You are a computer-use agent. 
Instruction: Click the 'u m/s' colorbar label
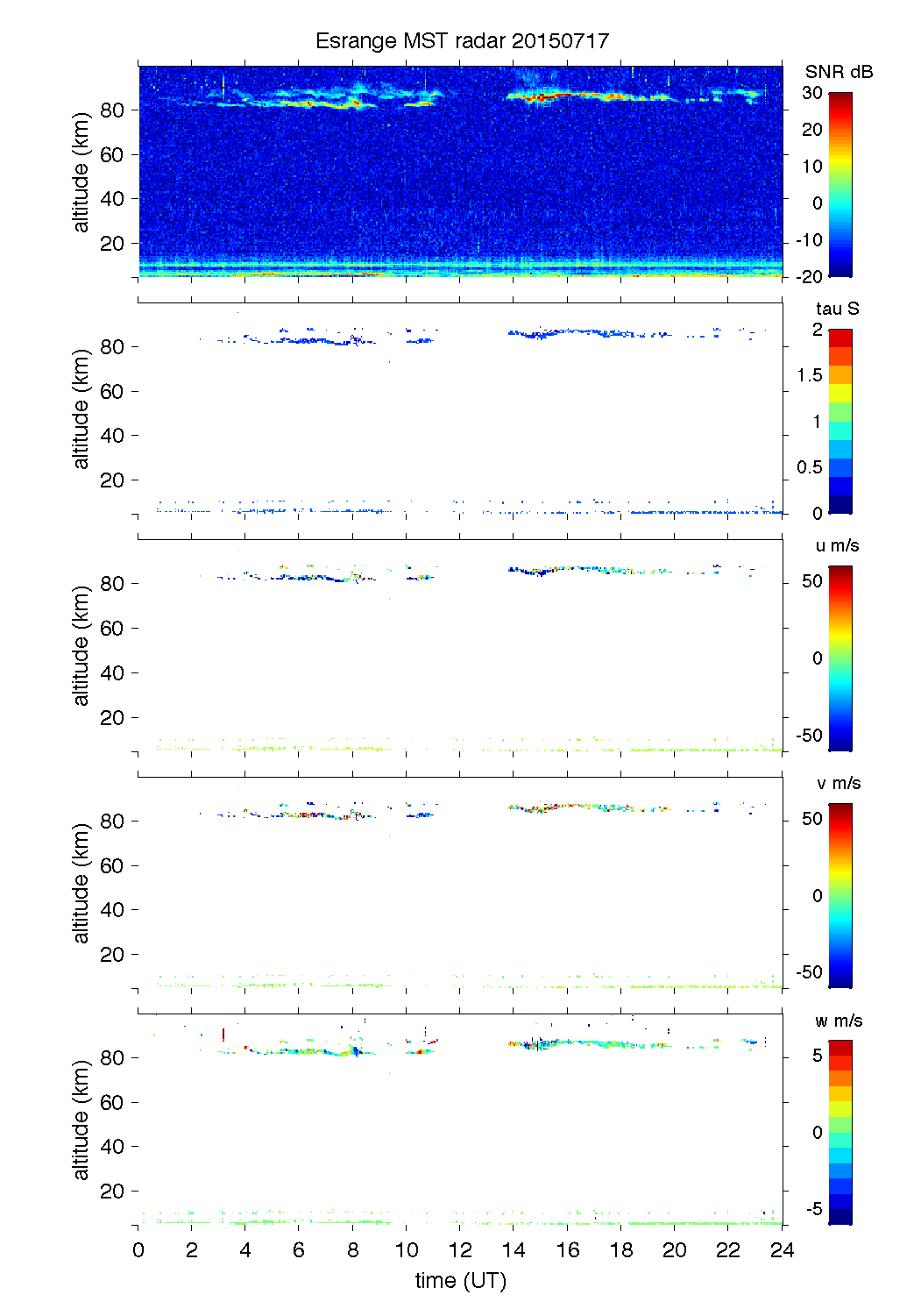837,546
